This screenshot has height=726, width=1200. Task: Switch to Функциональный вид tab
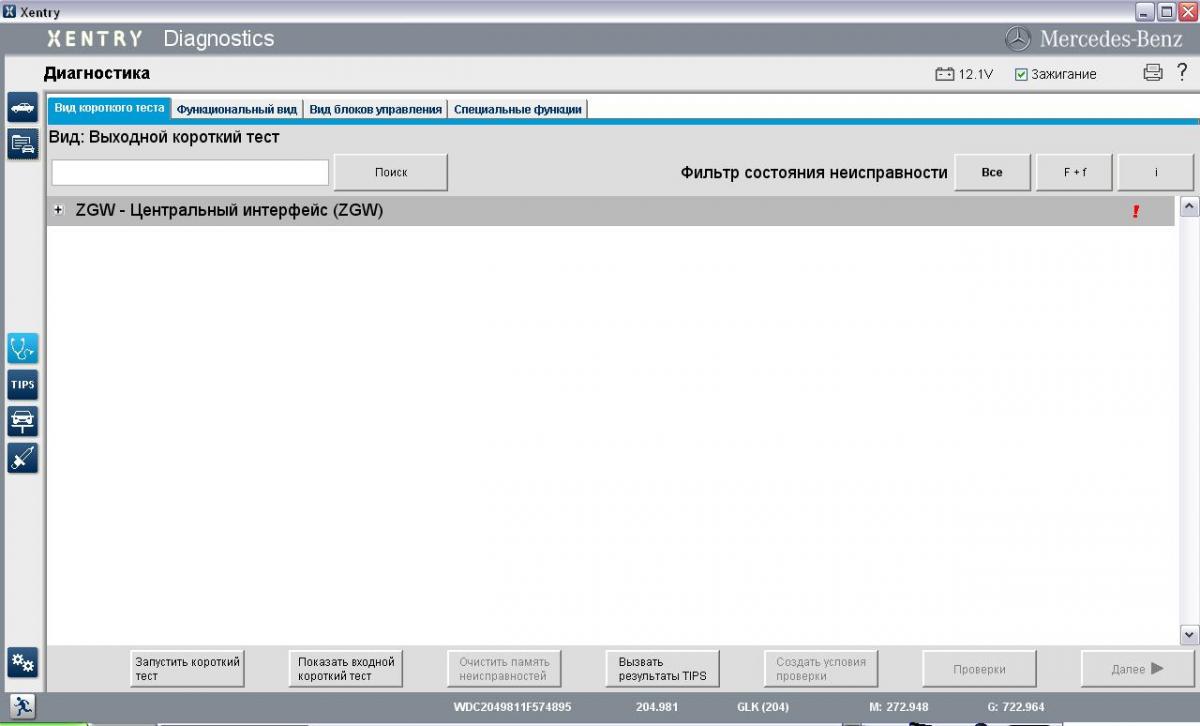pyautogui.click(x=237, y=109)
